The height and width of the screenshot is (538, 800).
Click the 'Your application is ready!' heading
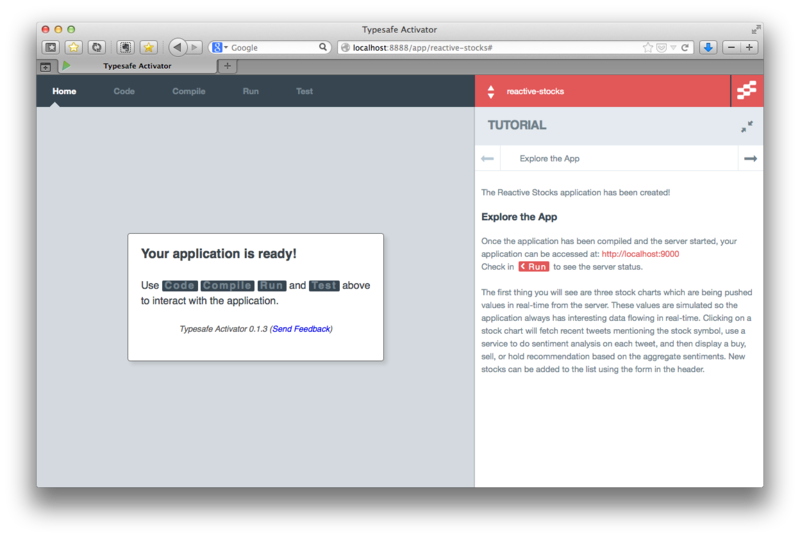tap(219, 254)
